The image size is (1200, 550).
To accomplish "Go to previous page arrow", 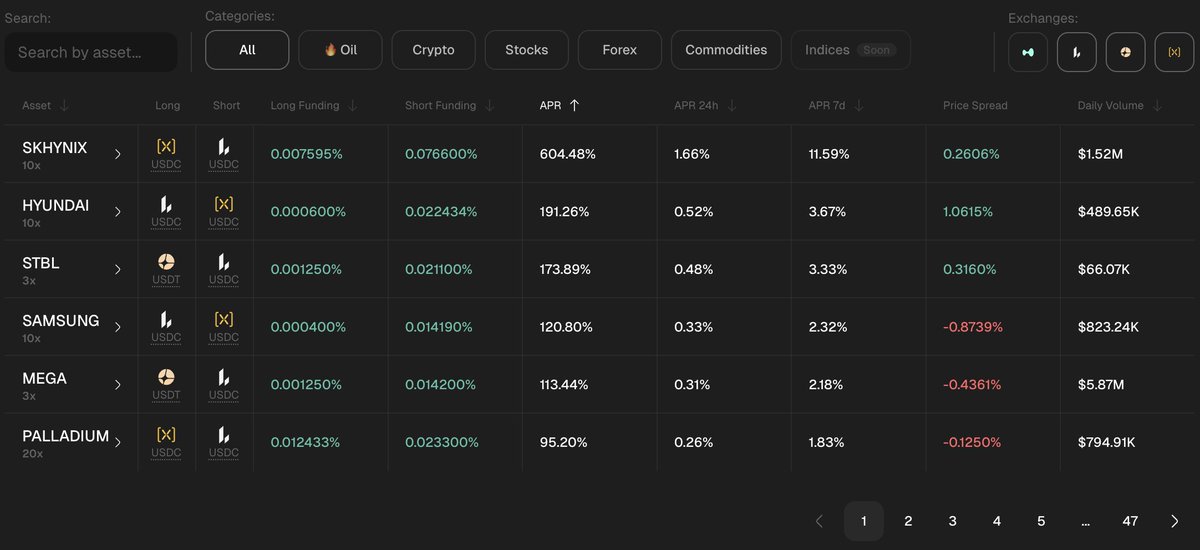I will (819, 521).
